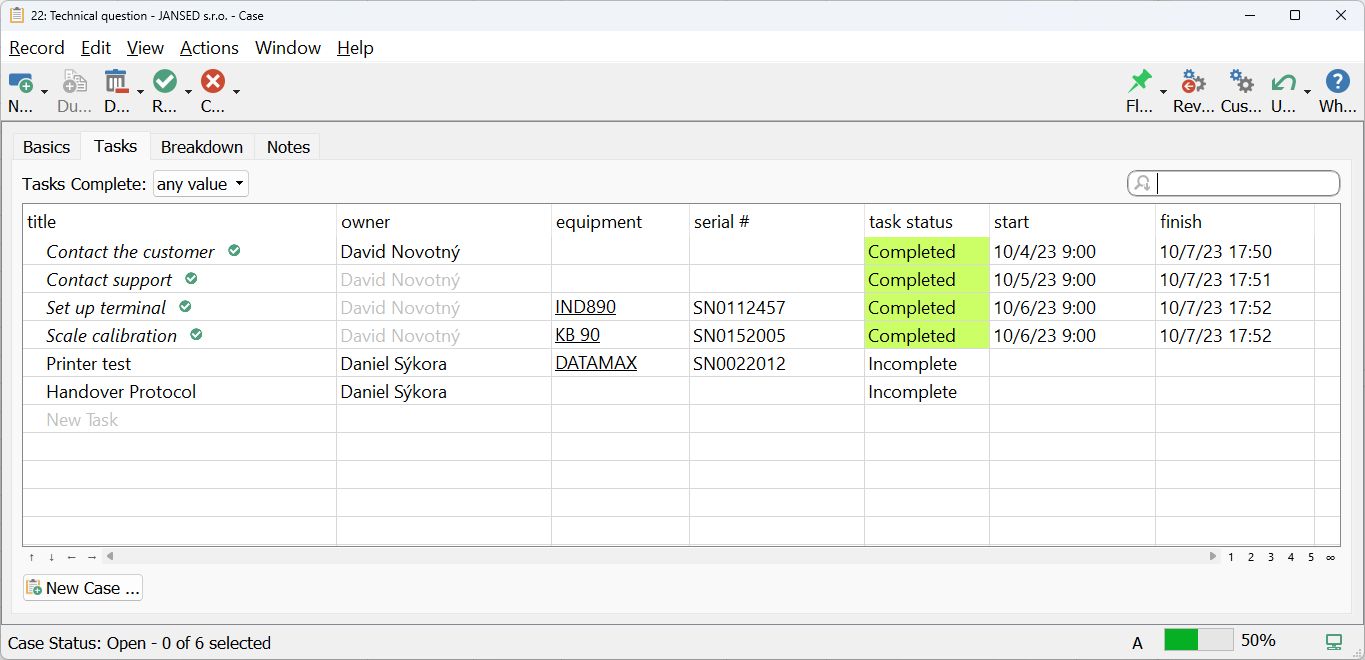
Task: Switch to the Notes tab
Action: click(x=288, y=147)
